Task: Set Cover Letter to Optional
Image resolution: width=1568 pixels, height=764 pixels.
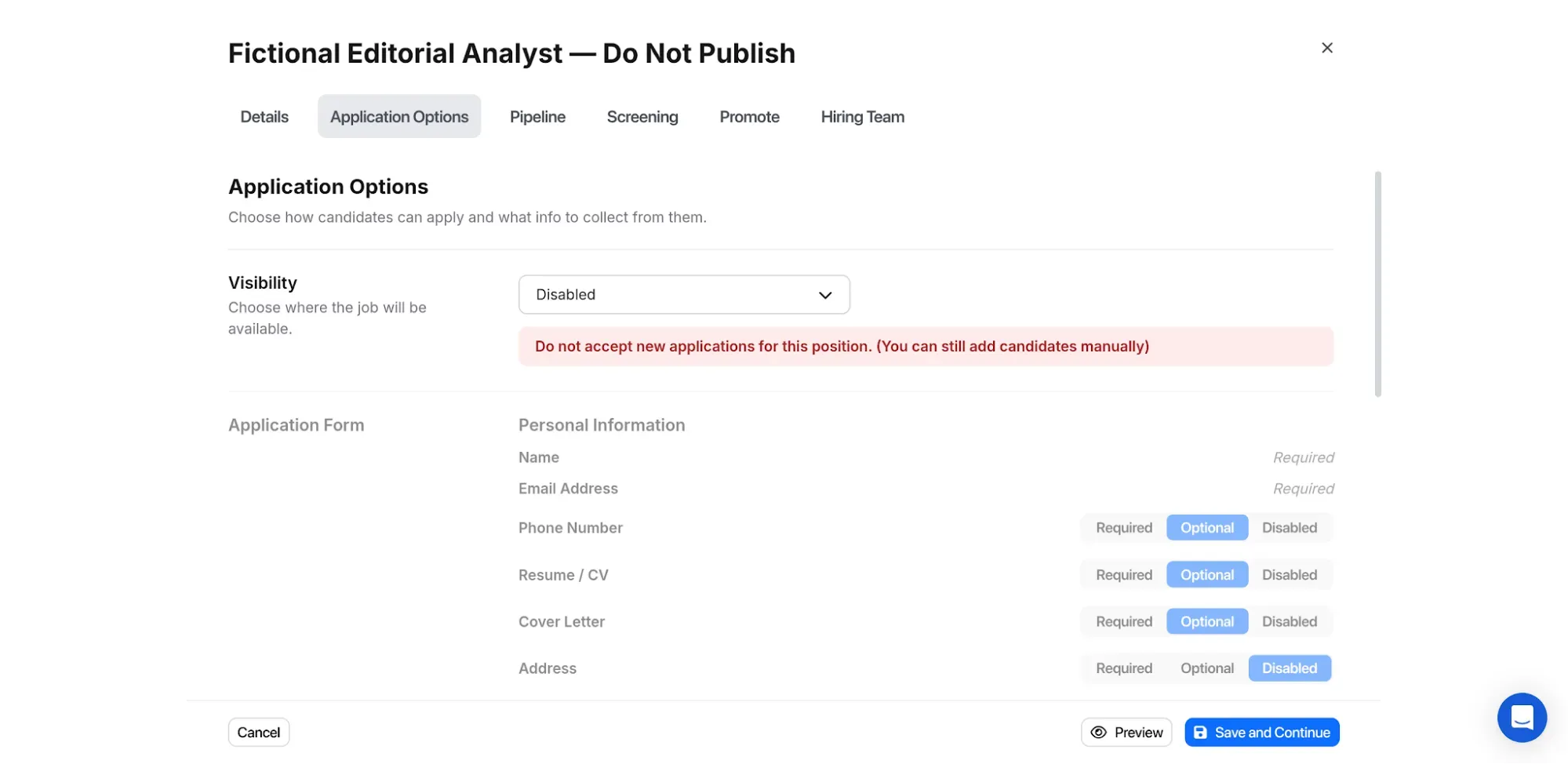Action: coord(1206,621)
